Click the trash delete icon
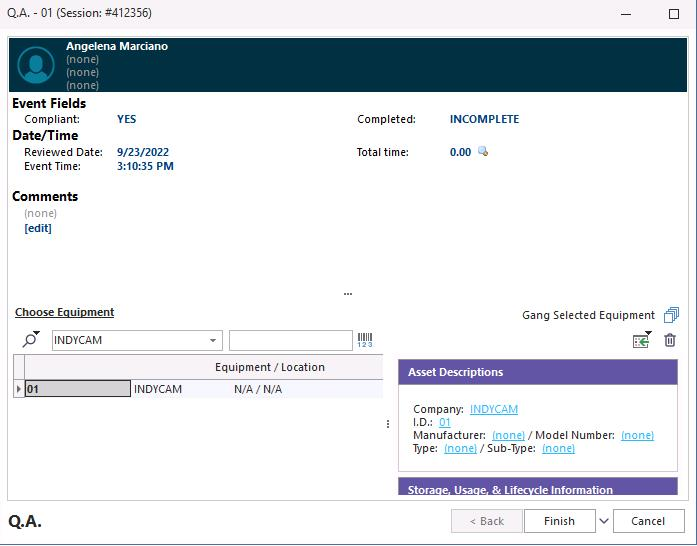Image resolution: width=697 pixels, height=546 pixels. [670, 340]
